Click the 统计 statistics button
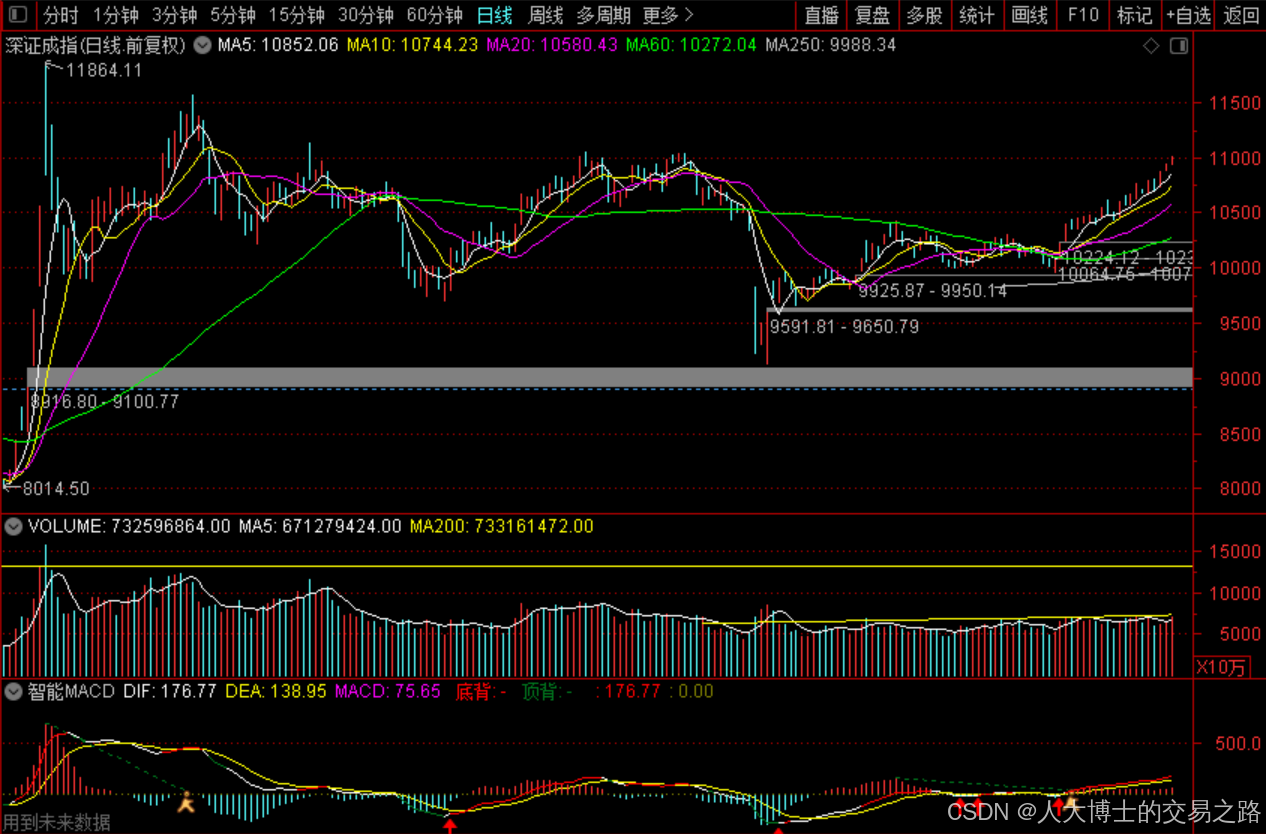Screen dimensions: 1266x834 [976, 15]
